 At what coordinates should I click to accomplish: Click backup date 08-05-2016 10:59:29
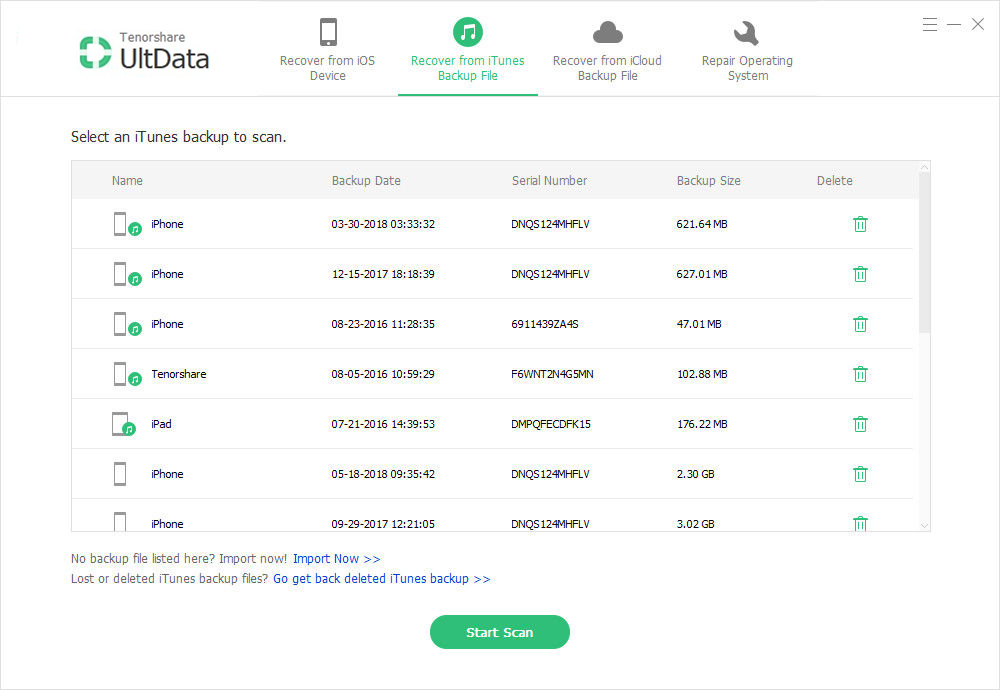click(x=383, y=374)
